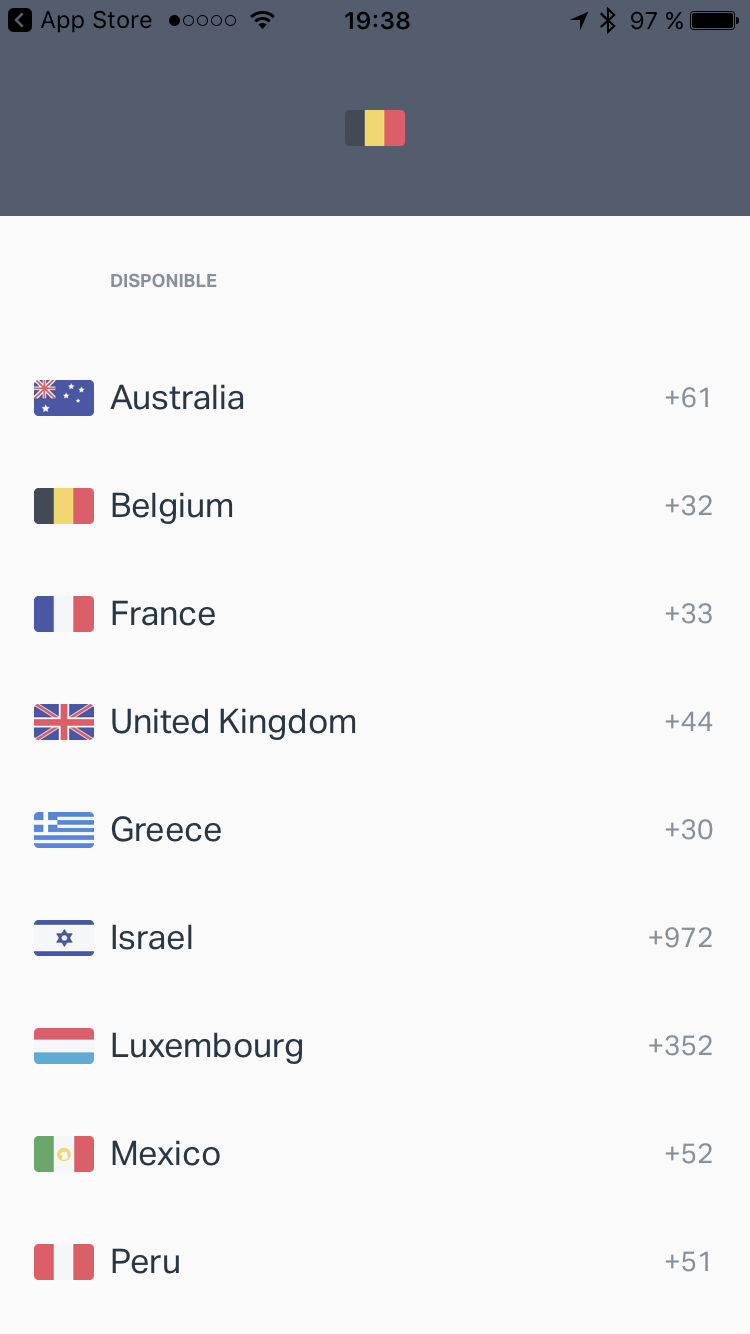This screenshot has width=750, height=1334.
Task: Tap the France tricolor flag icon
Action: click(64, 614)
